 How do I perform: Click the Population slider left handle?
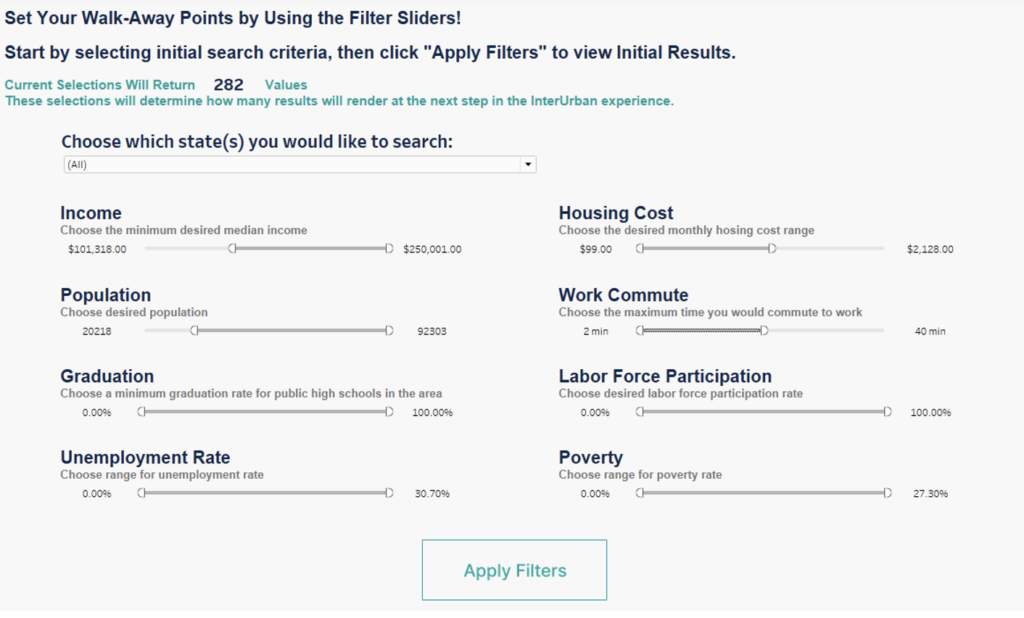pos(194,331)
